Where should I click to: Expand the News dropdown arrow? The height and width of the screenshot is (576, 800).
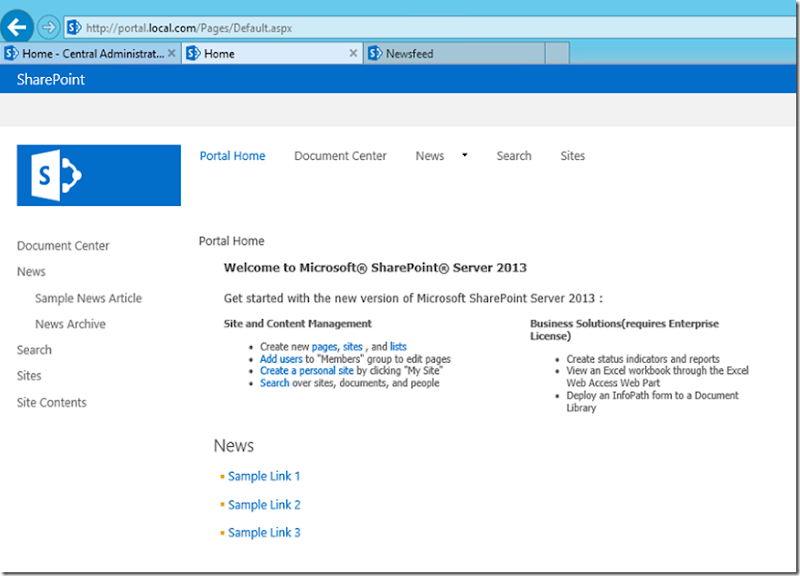point(464,155)
